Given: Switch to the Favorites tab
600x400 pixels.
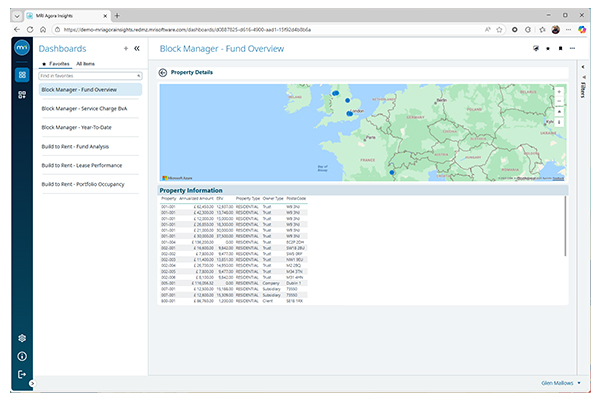Looking at the screenshot, I should pyautogui.click(x=56, y=63).
